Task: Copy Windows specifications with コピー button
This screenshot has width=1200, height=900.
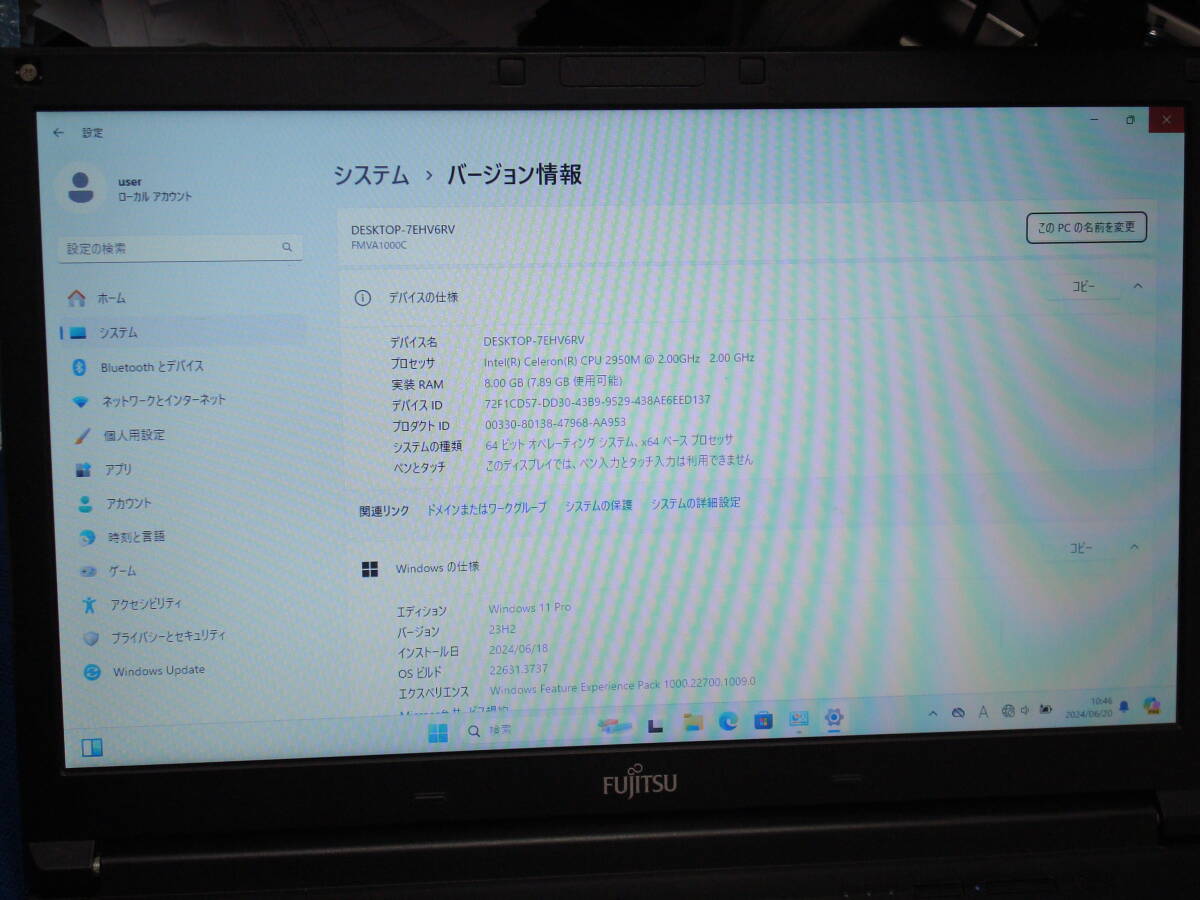Action: point(1081,548)
